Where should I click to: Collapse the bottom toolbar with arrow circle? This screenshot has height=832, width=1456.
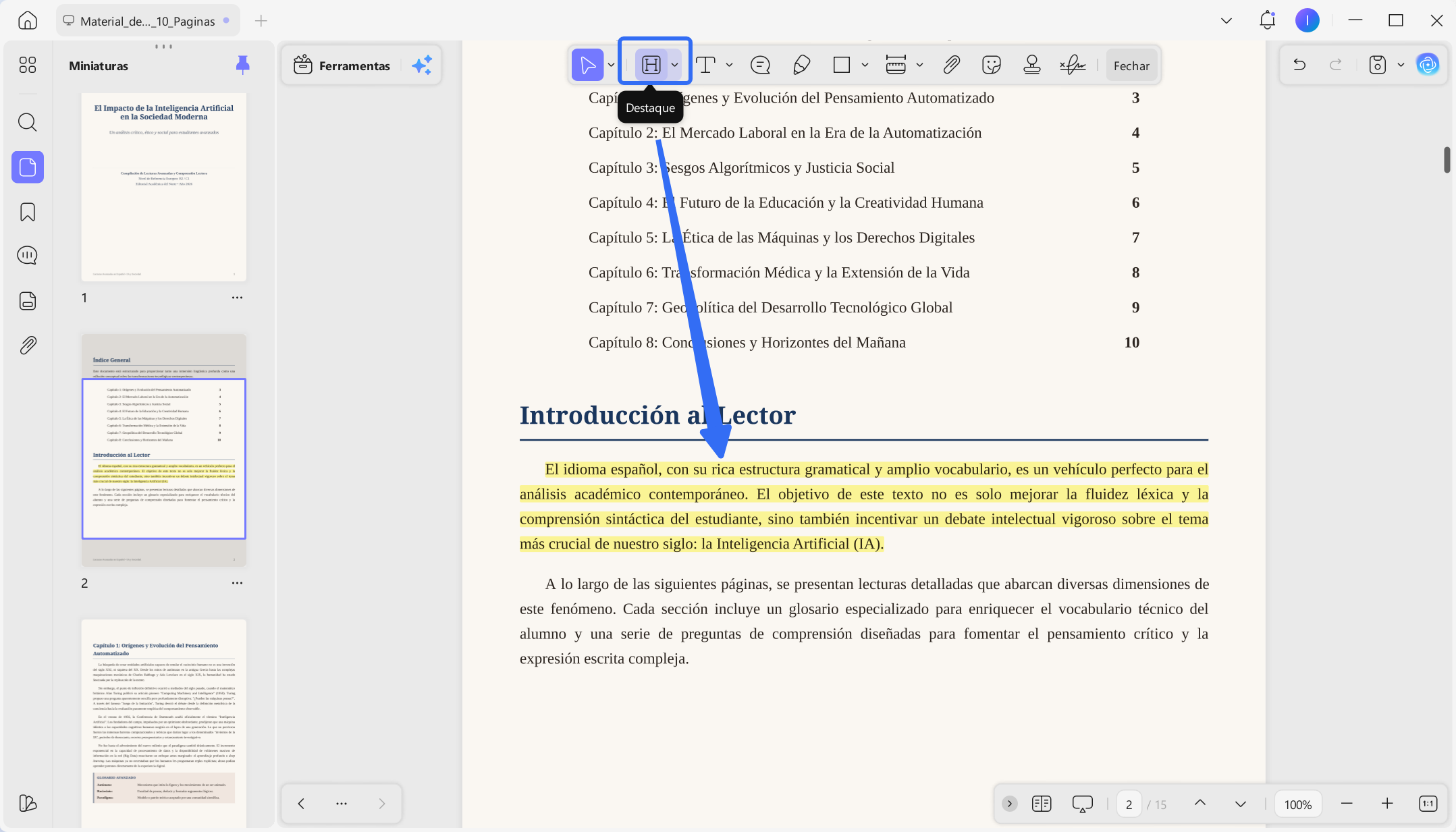click(1010, 804)
